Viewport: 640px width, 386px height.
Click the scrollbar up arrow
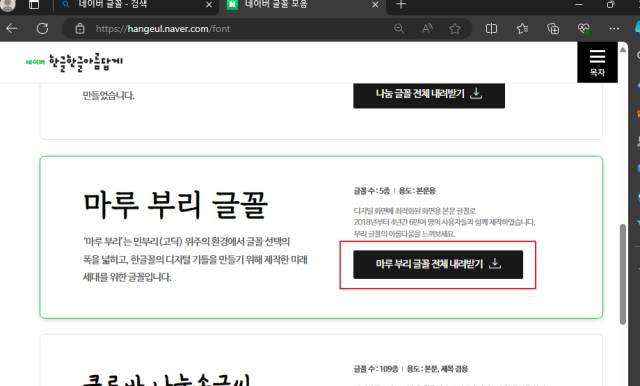623,50
